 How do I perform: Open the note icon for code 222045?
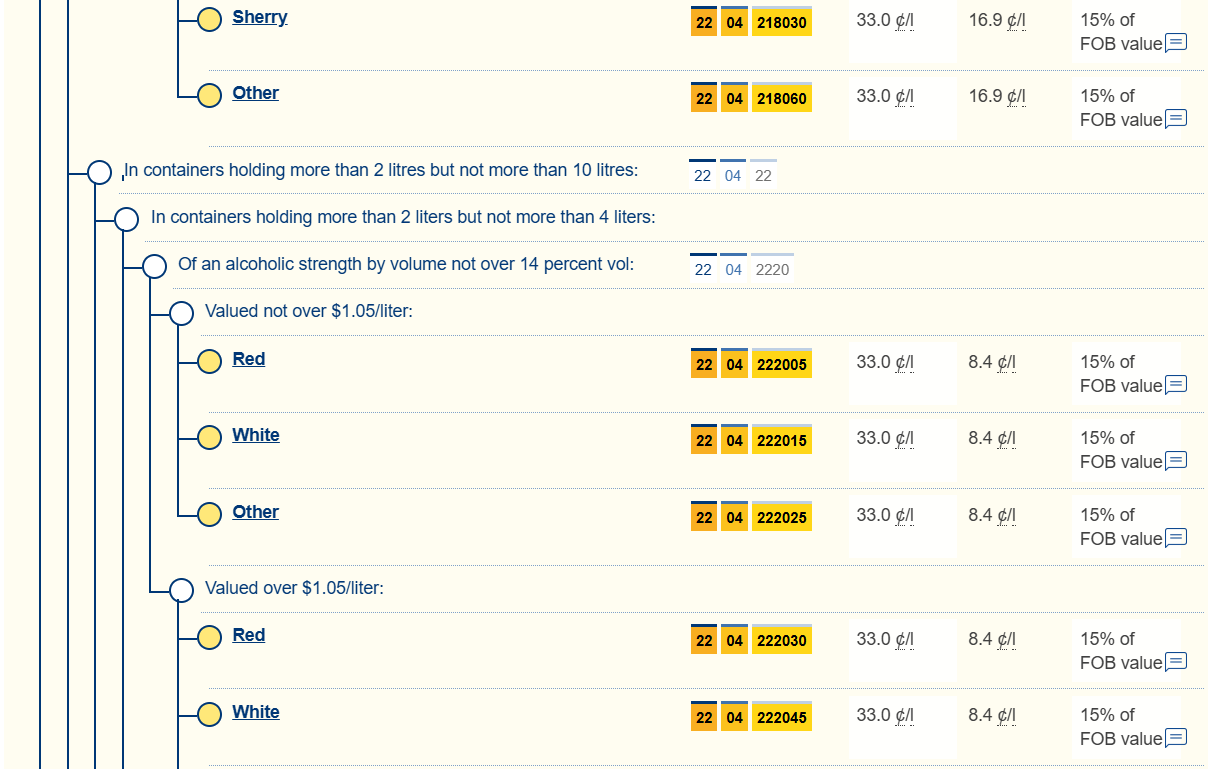click(x=1176, y=738)
